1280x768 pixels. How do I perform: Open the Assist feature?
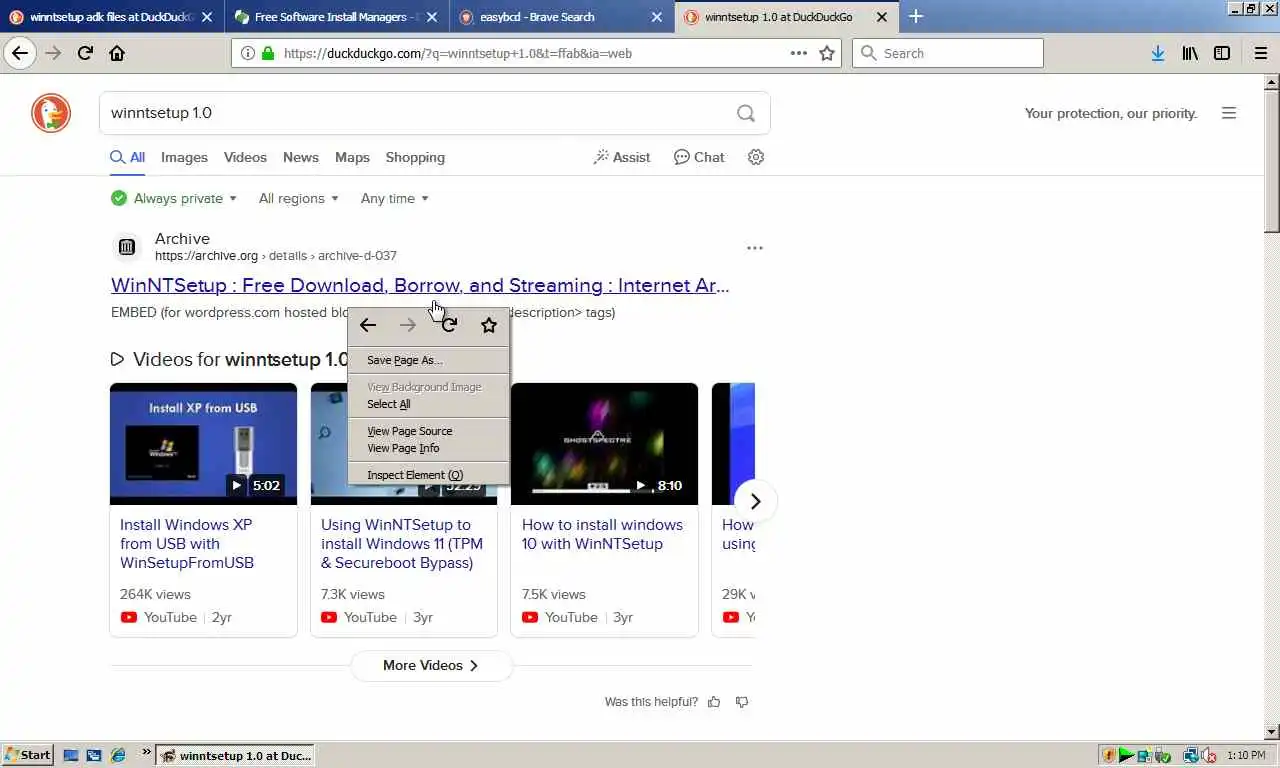pyautogui.click(x=621, y=157)
